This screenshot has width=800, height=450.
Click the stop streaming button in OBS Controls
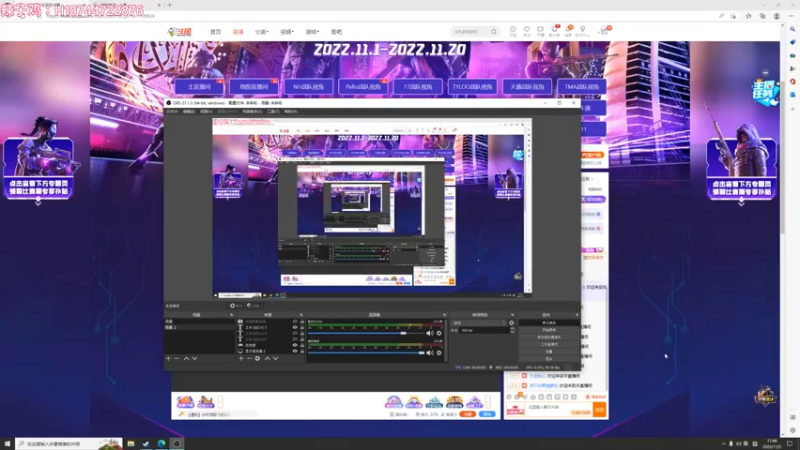(x=549, y=323)
